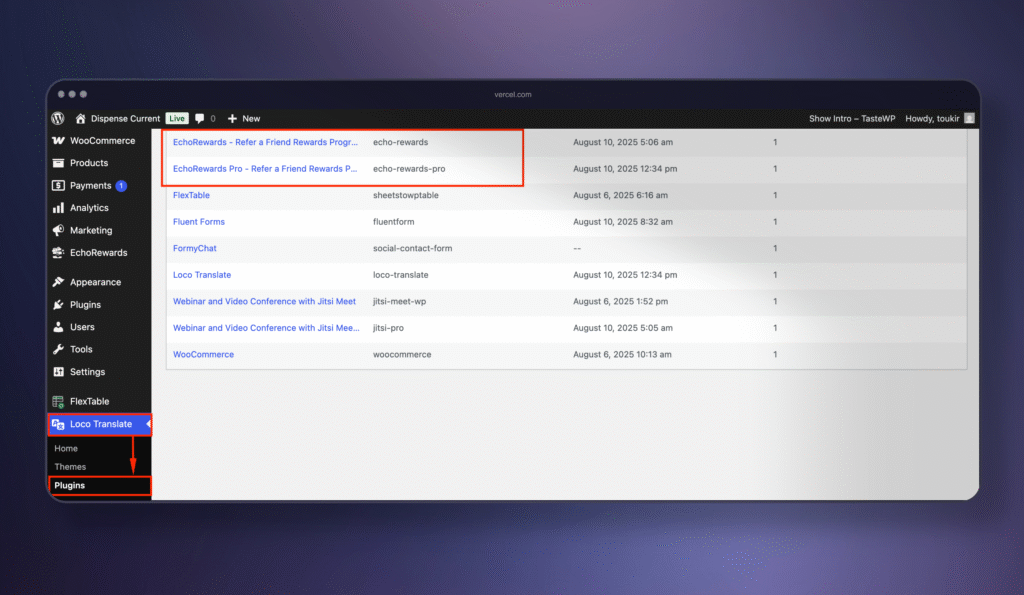Click the sheetstowptable text domain cell
Image resolution: width=1024 pixels, height=595 pixels.
406,195
